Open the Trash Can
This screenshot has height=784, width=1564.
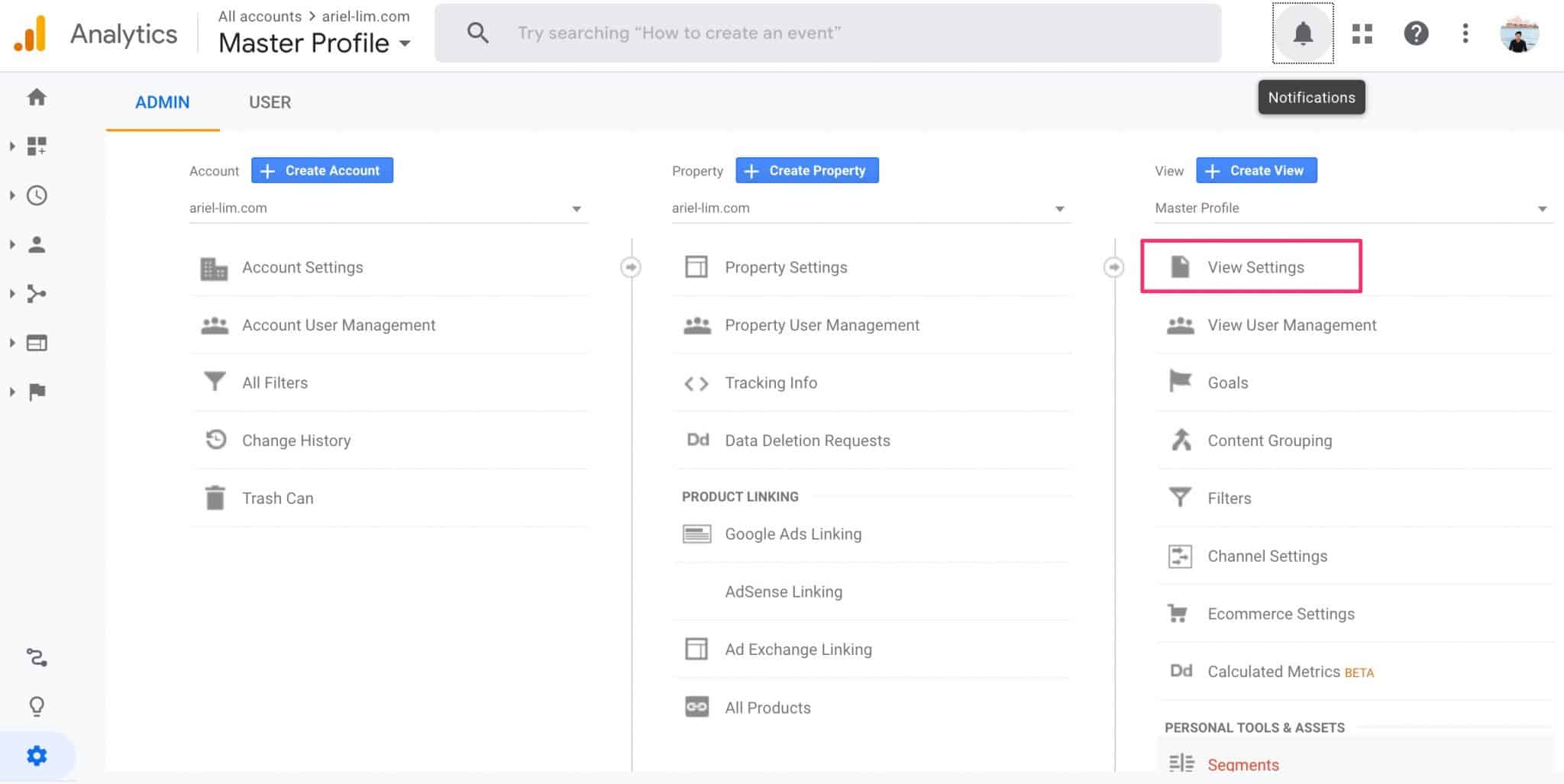(x=389, y=498)
